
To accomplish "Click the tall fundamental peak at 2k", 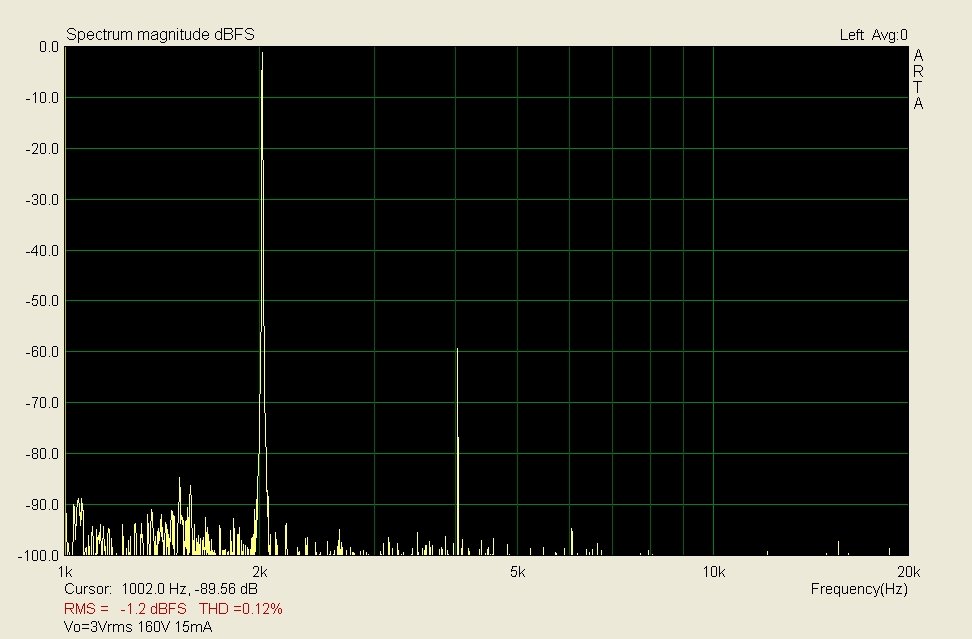I will 262,302.
